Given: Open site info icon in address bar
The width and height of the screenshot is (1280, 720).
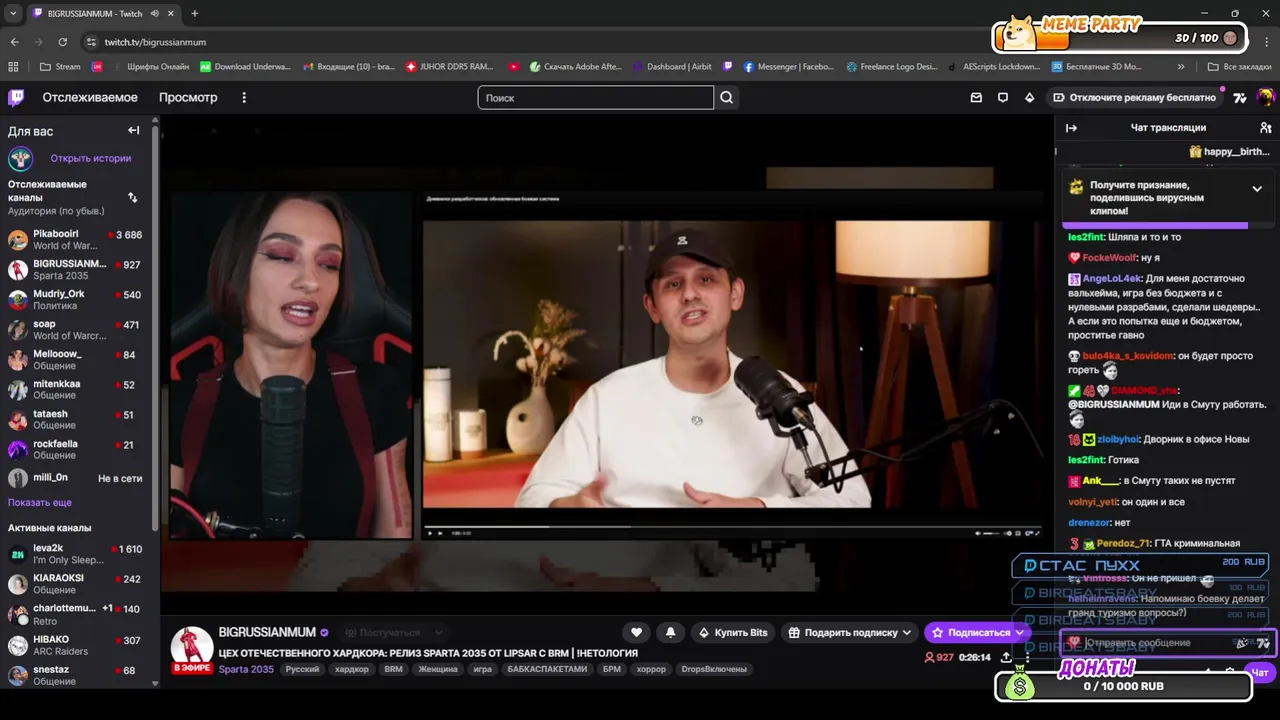Looking at the screenshot, I should pos(91,42).
